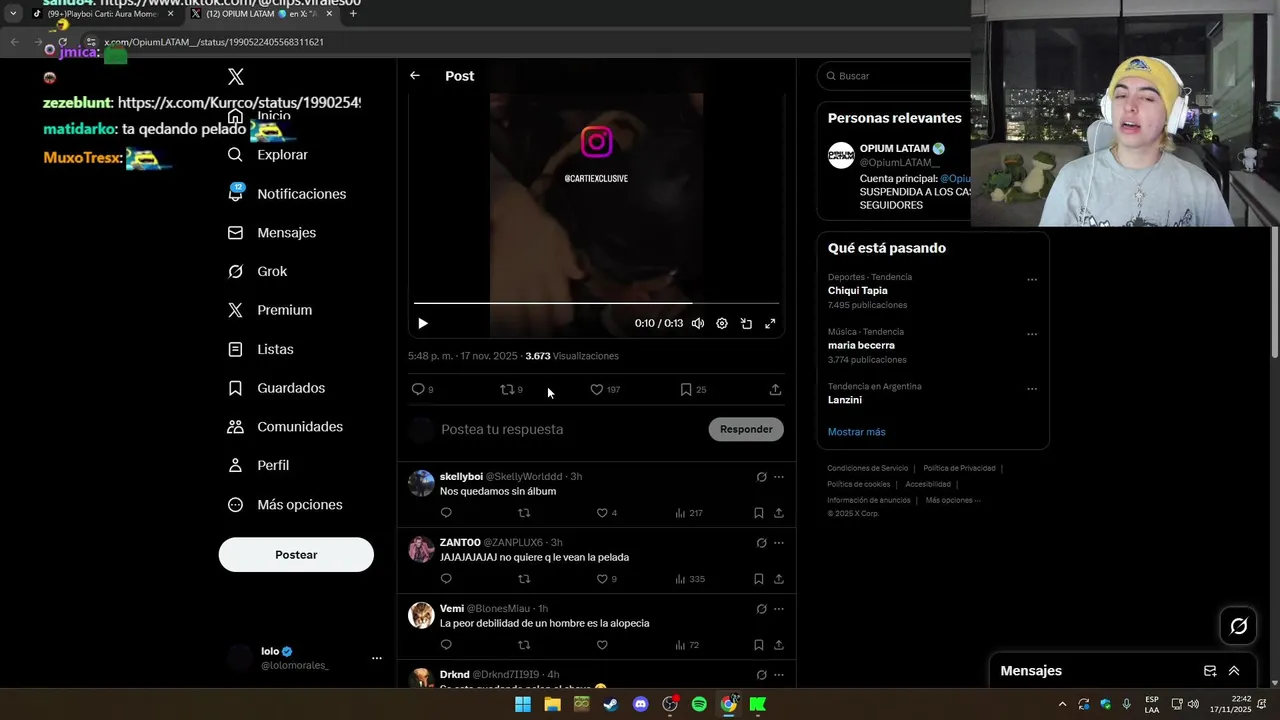The image size is (1280, 720).
Task: Enable picture-in-picture for video
Action: click(746, 323)
